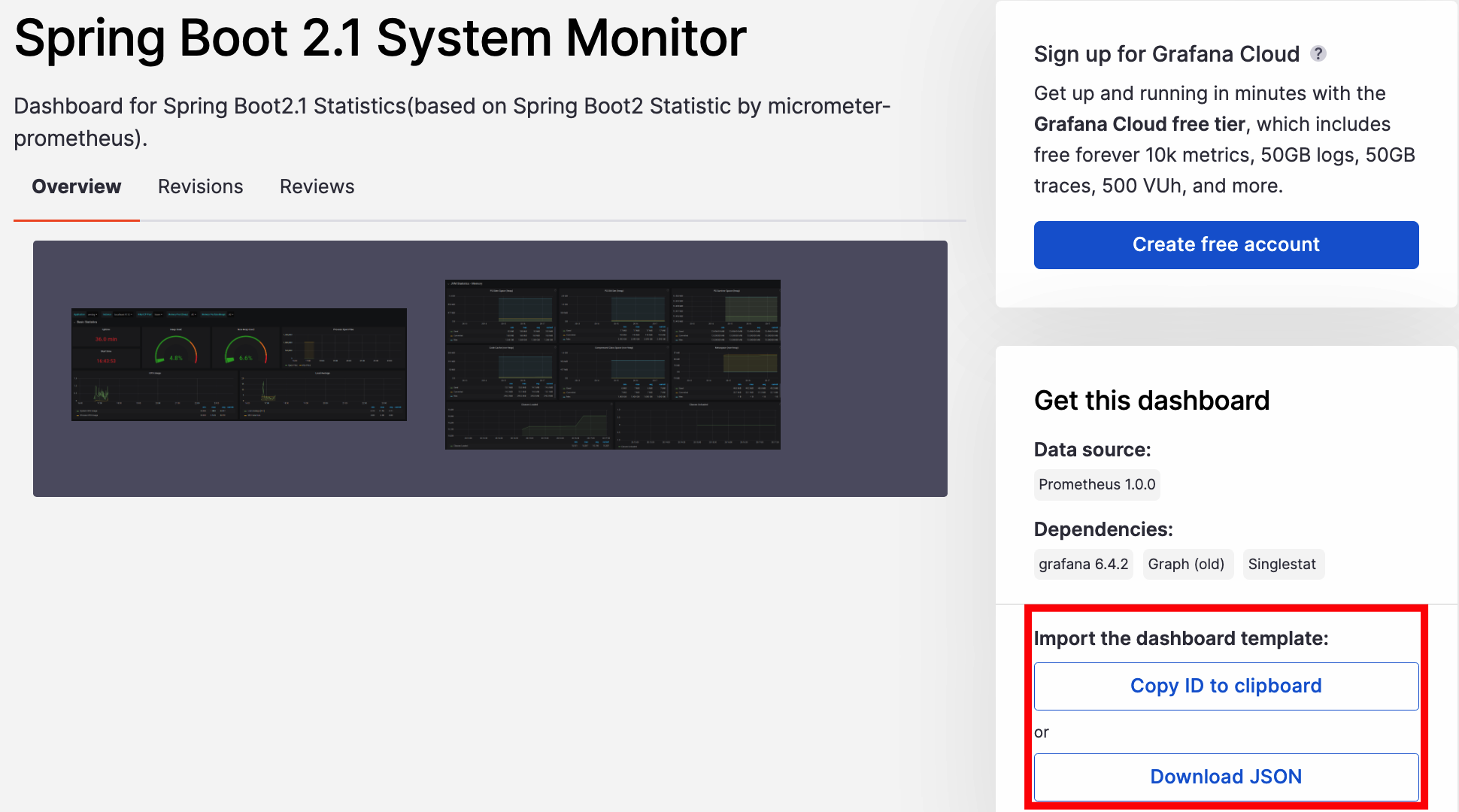Select the Prometheus 1.0.0 data source tag

(1096, 484)
